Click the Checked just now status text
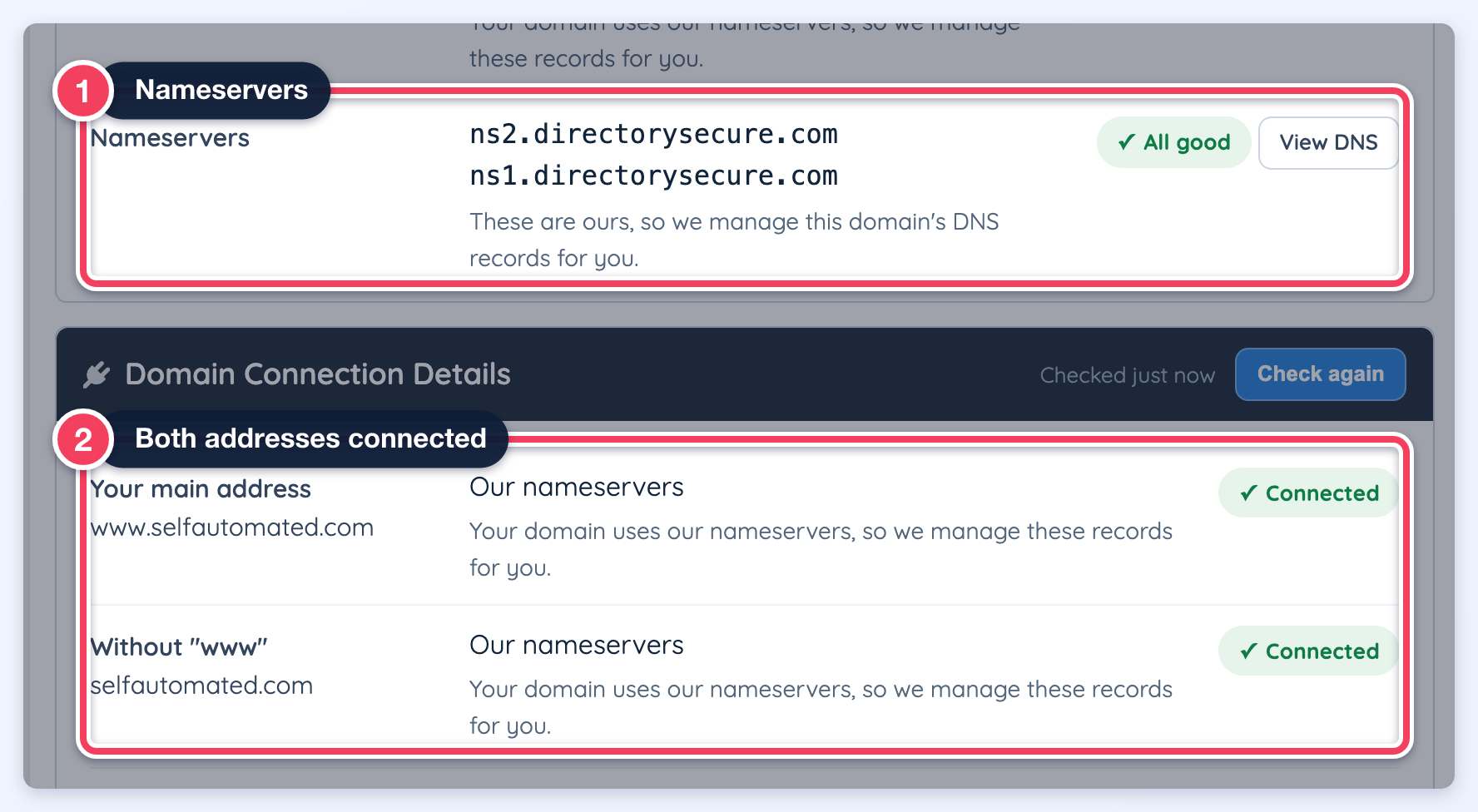Image resolution: width=1478 pixels, height=812 pixels. (1128, 375)
